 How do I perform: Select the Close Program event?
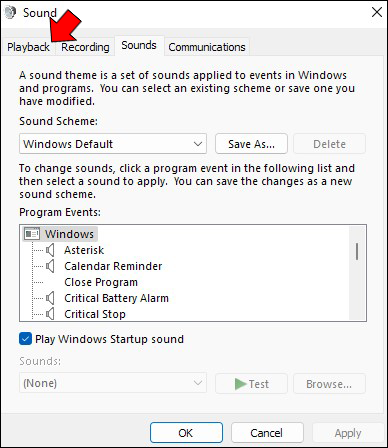(x=101, y=282)
